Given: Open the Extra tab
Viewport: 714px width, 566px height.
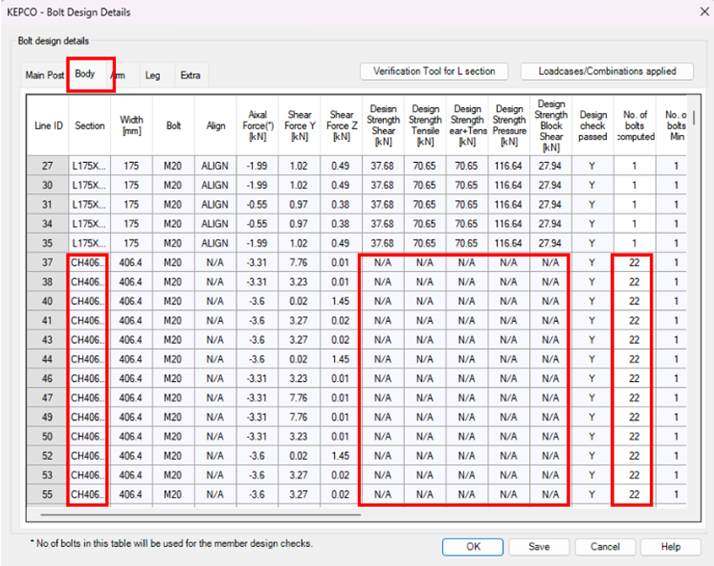Looking at the screenshot, I should pos(189,75).
